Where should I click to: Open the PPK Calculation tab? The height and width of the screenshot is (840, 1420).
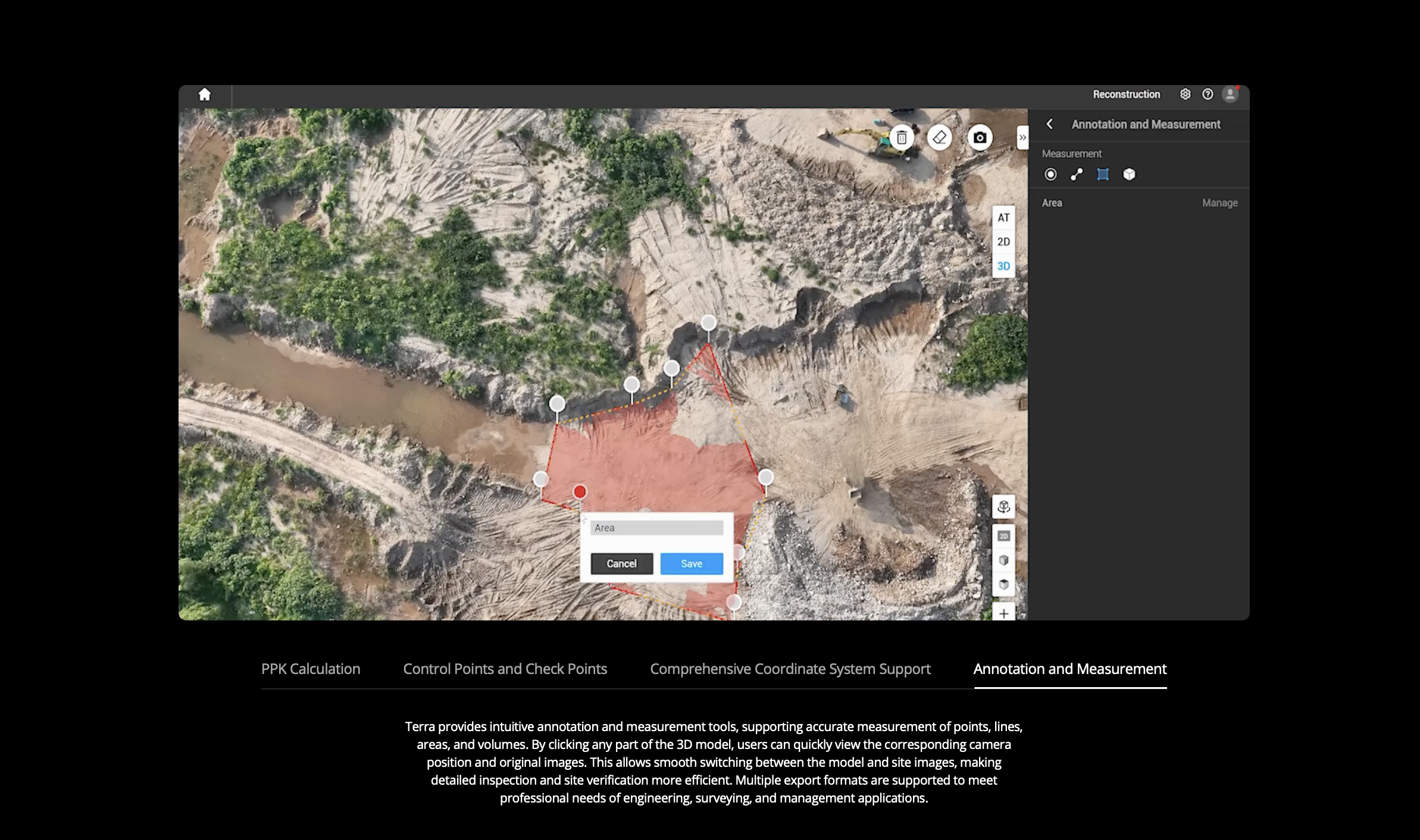311,669
